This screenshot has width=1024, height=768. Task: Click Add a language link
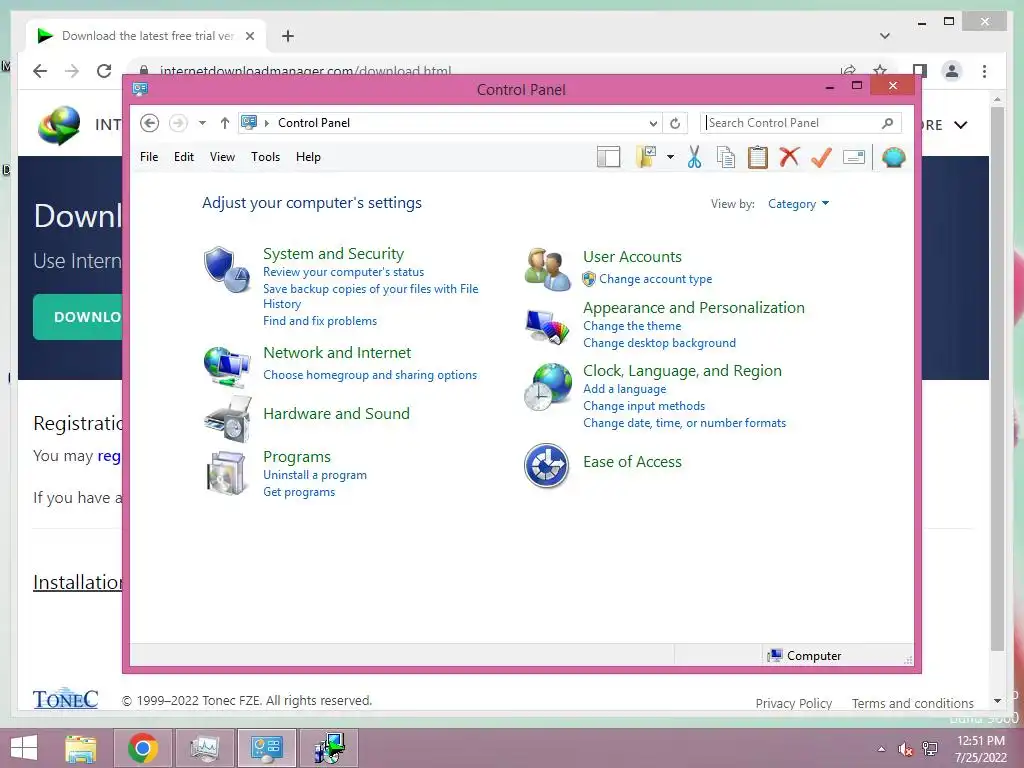[624, 389]
